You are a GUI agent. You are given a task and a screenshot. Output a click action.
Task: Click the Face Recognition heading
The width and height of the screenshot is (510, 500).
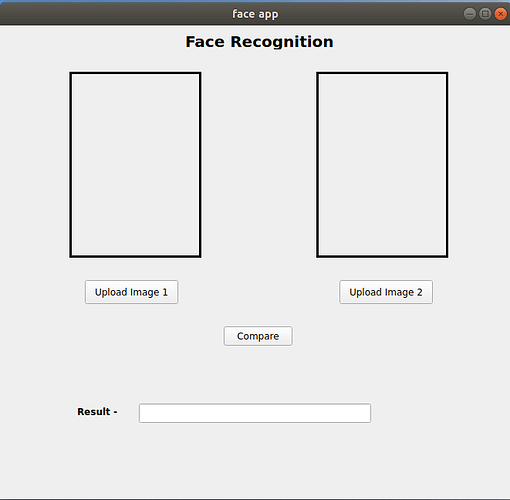(259, 42)
